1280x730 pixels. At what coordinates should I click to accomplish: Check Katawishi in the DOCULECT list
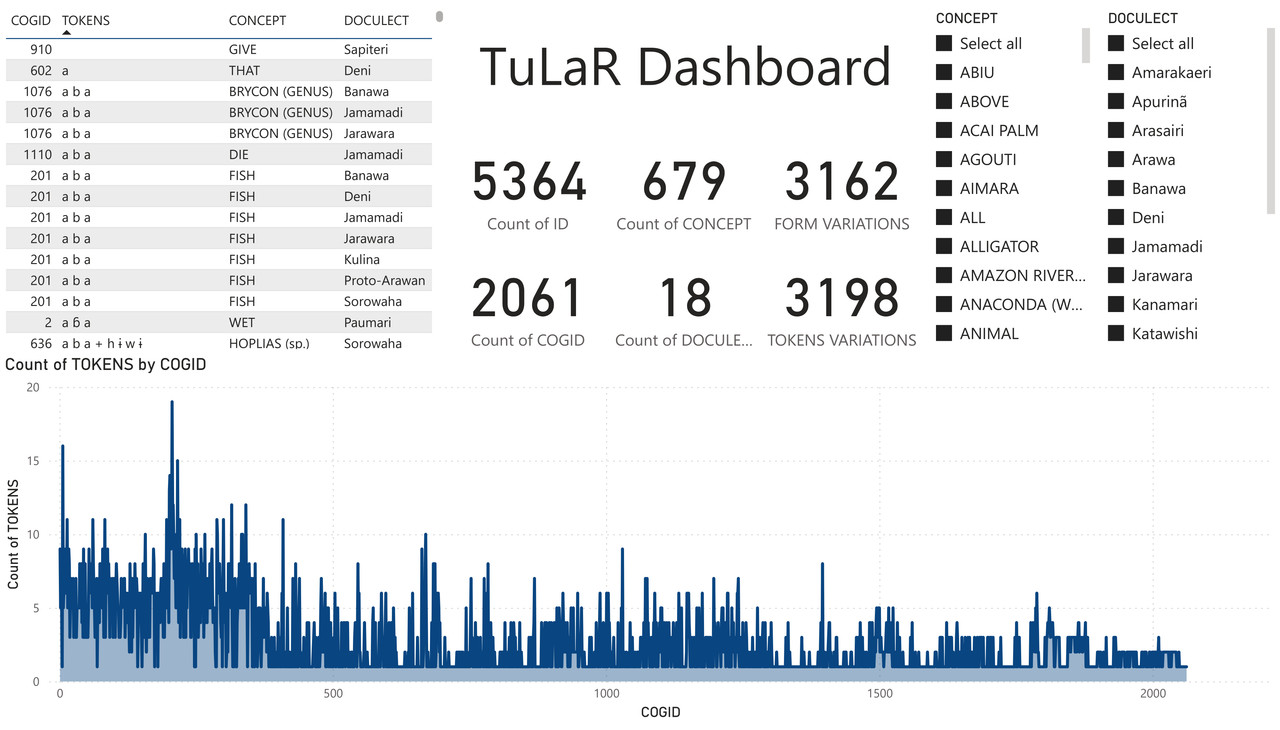pos(1115,333)
